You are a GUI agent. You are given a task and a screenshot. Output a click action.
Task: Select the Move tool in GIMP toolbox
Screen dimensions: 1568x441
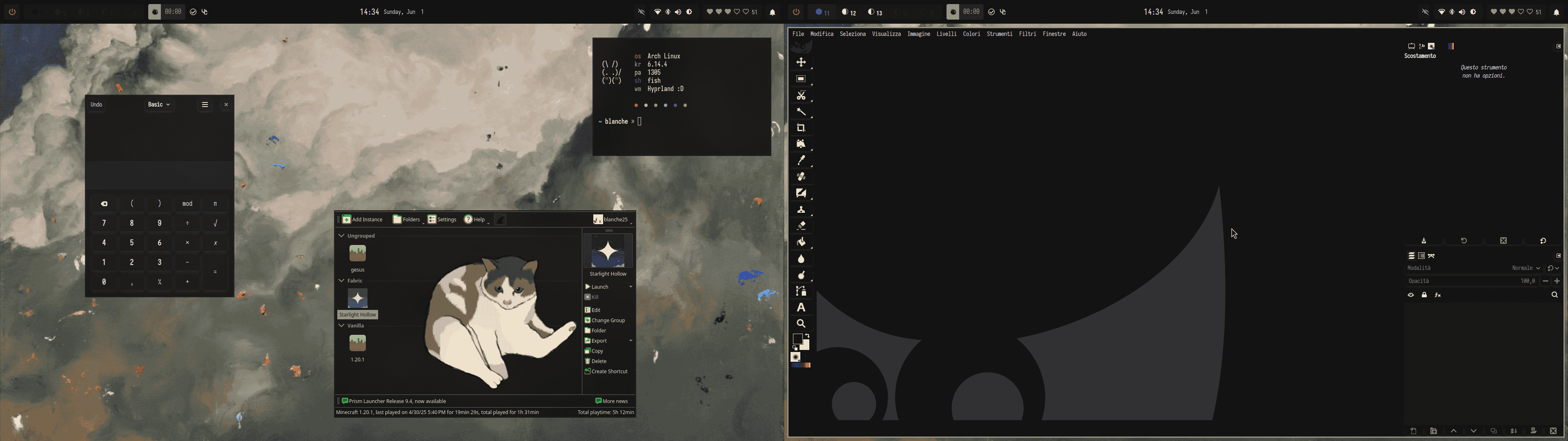[x=801, y=63]
